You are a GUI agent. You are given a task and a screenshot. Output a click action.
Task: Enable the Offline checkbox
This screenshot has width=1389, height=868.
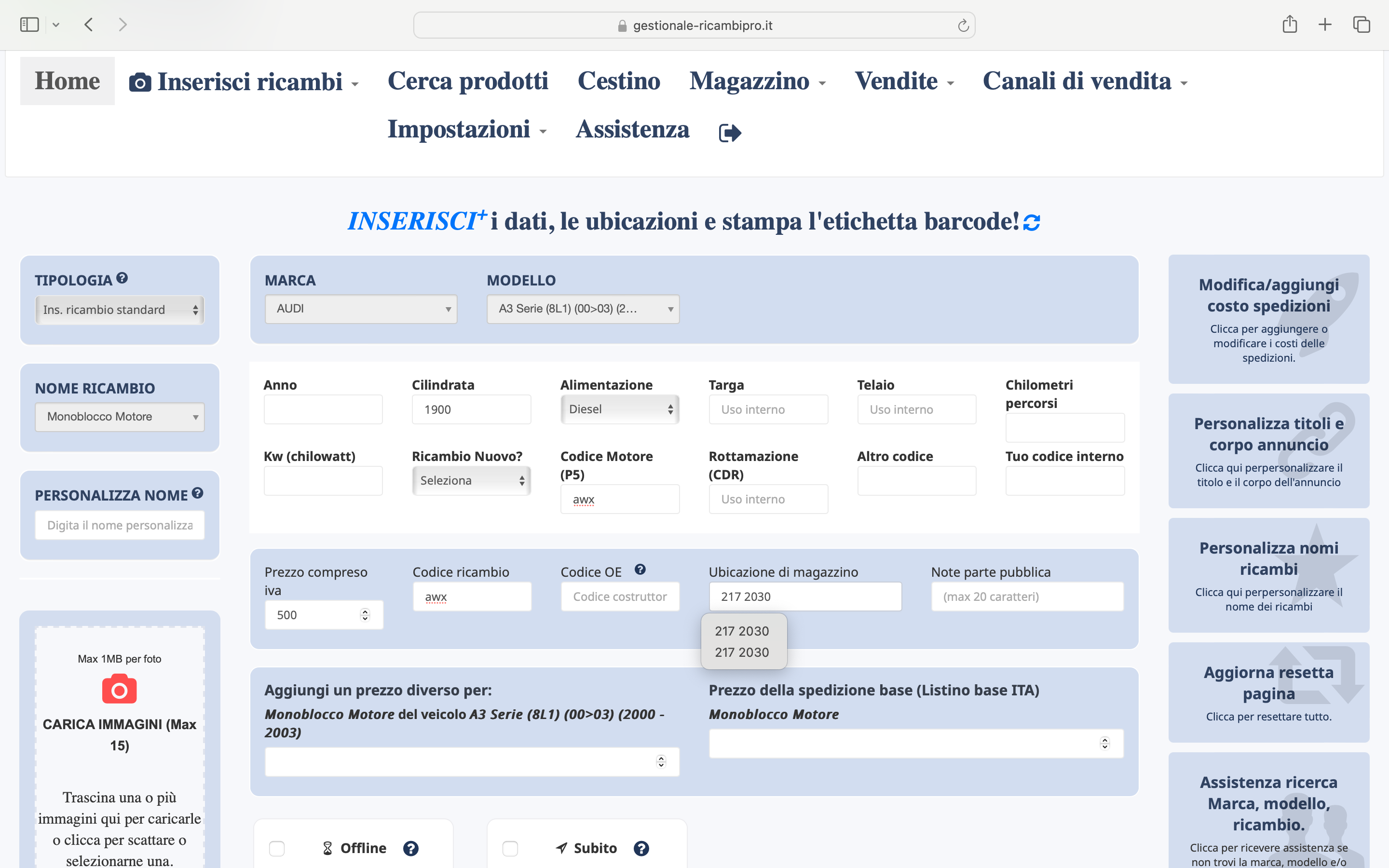277,849
